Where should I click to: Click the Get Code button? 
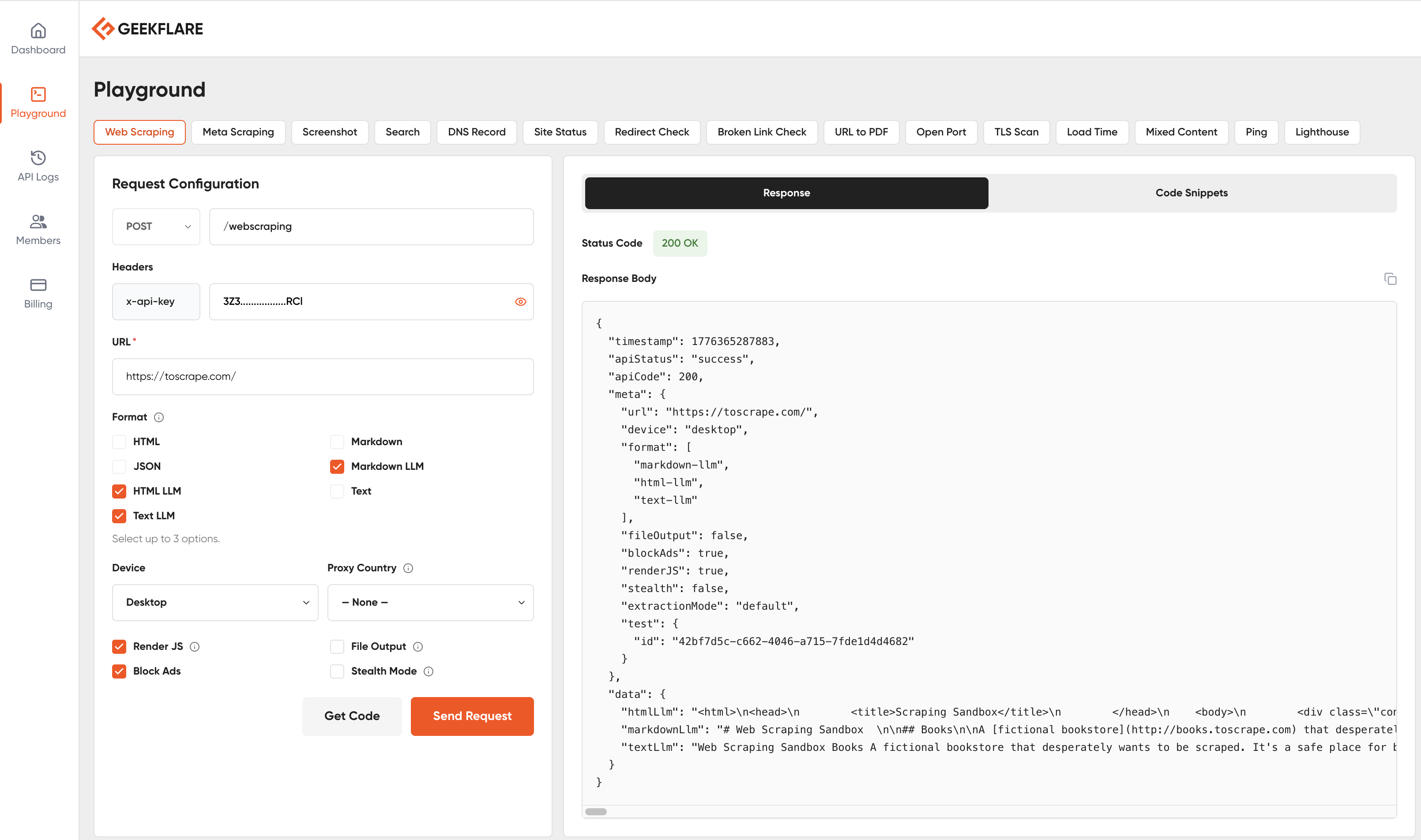(352, 716)
